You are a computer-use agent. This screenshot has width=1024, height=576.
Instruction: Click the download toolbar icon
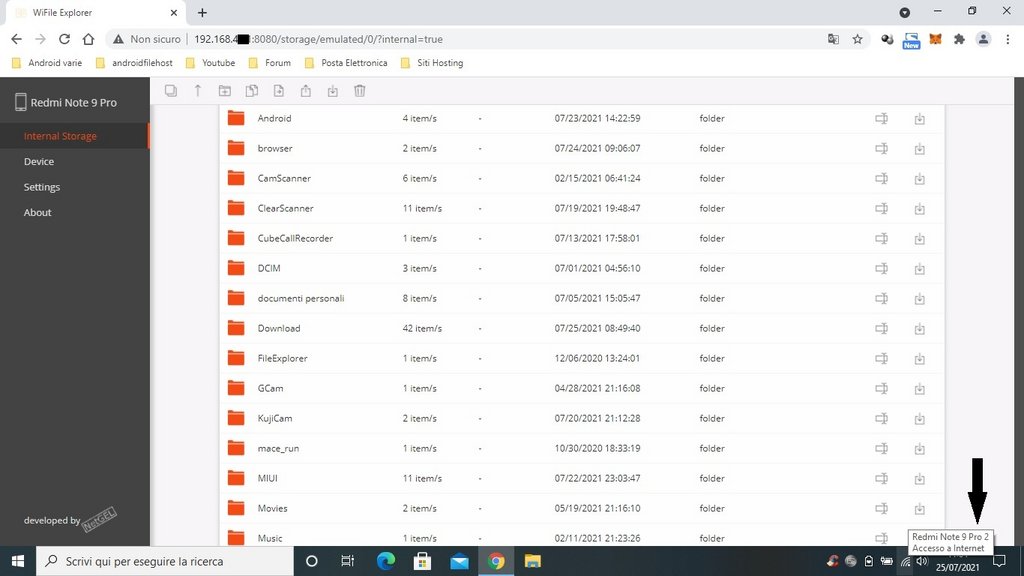pyautogui.click(x=332, y=91)
